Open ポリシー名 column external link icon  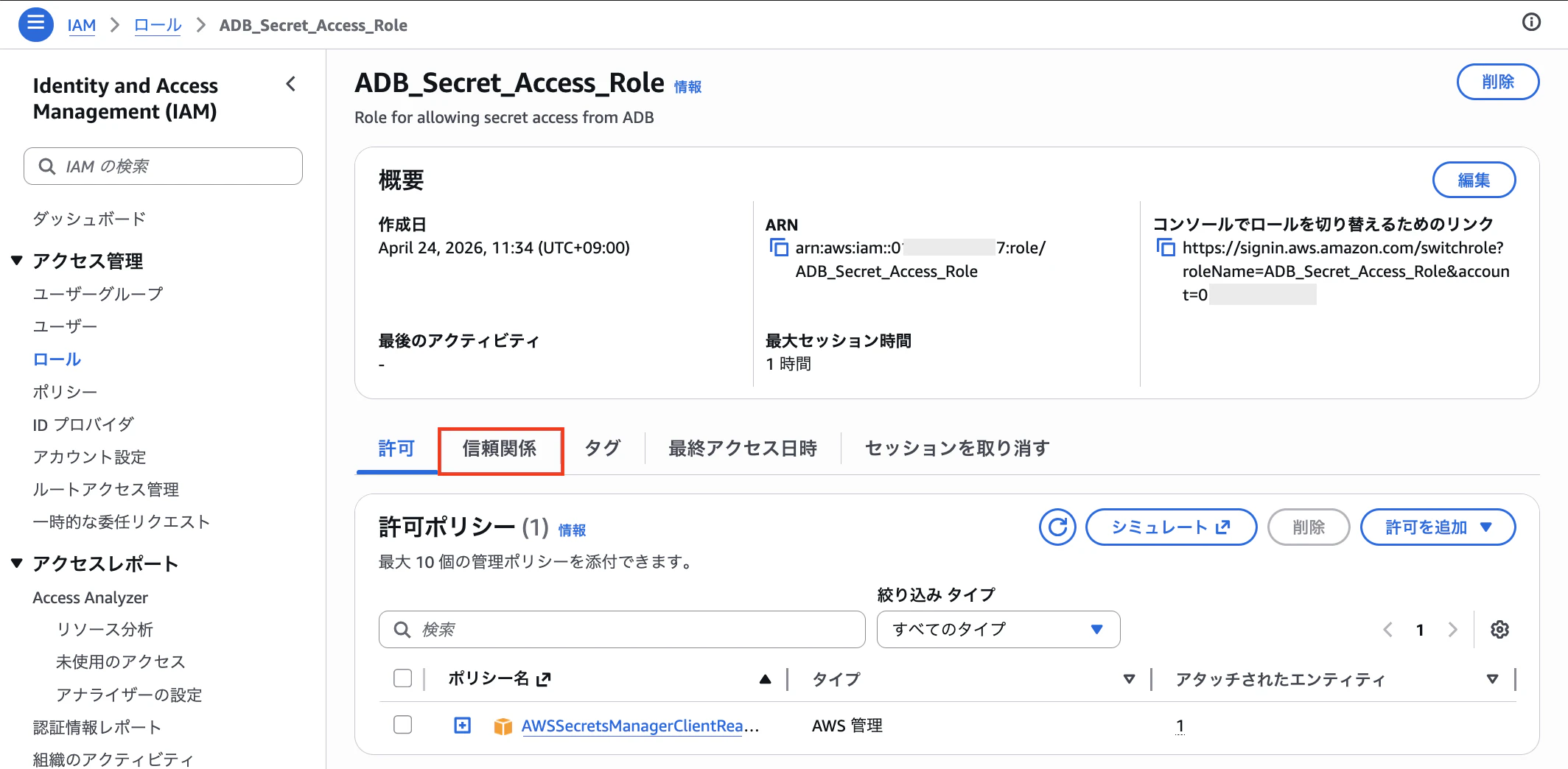pos(543,678)
